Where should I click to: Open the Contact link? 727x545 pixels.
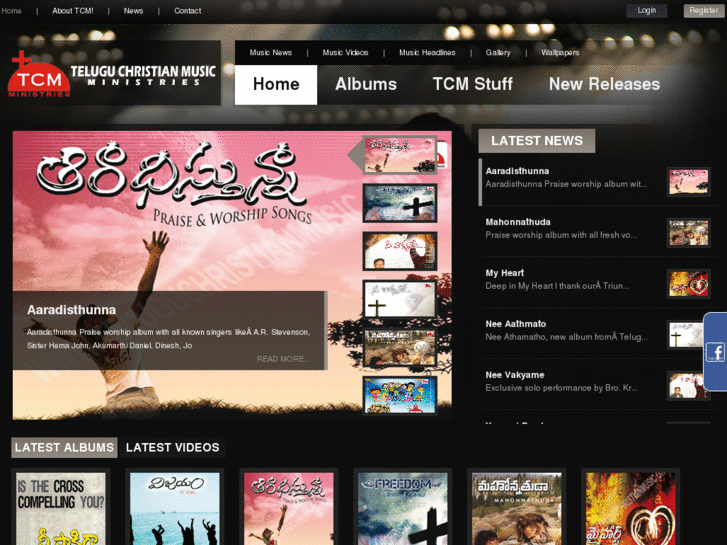(x=187, y=11)
